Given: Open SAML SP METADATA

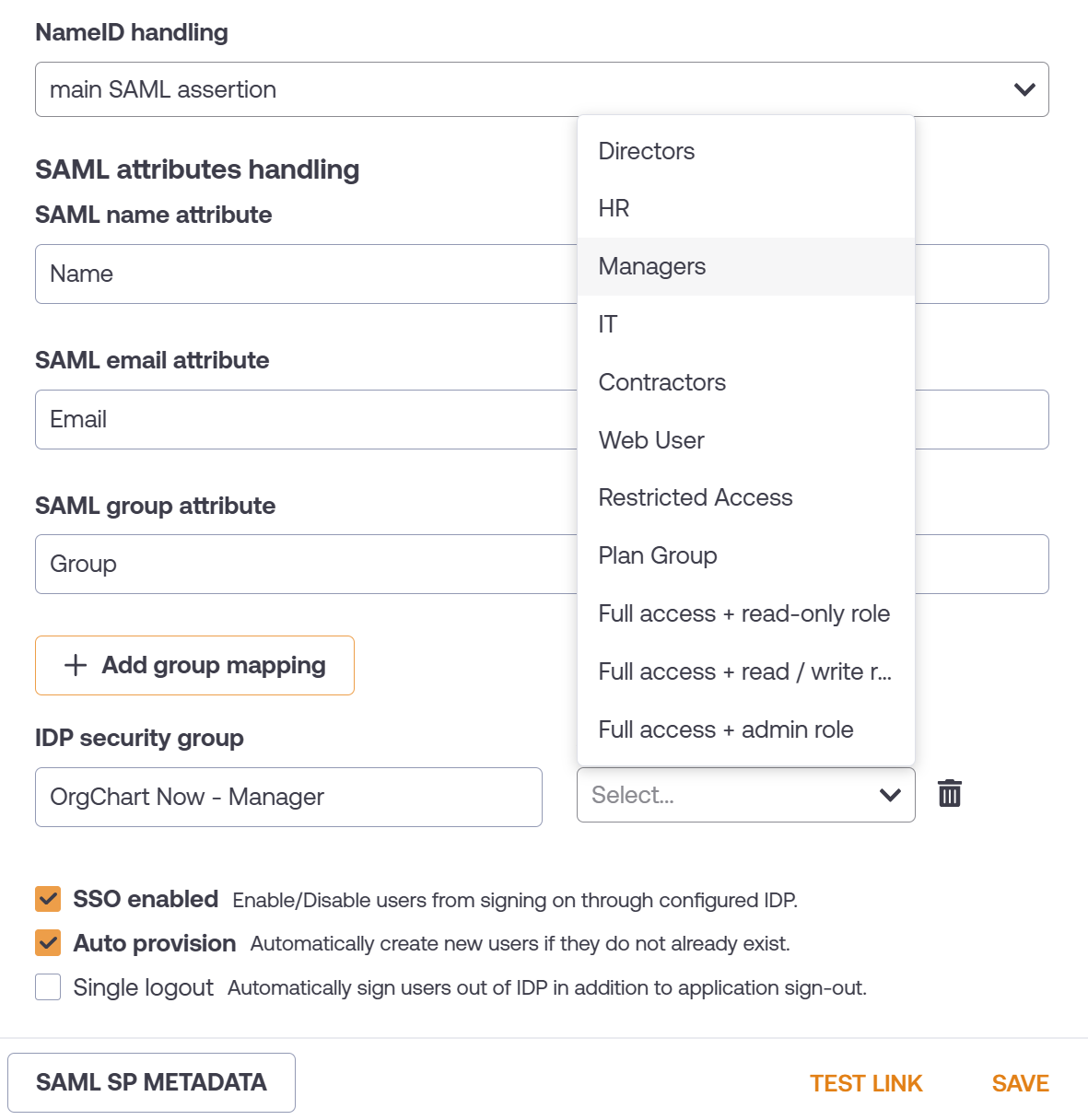Looking at the screenshot, I should pyautogui.click(x=151, y=1082).
